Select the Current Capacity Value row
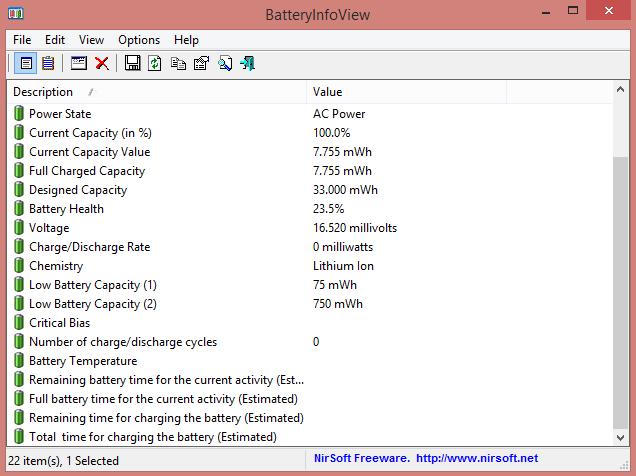This screenshot has width=636, height=476. coord(309,152)
